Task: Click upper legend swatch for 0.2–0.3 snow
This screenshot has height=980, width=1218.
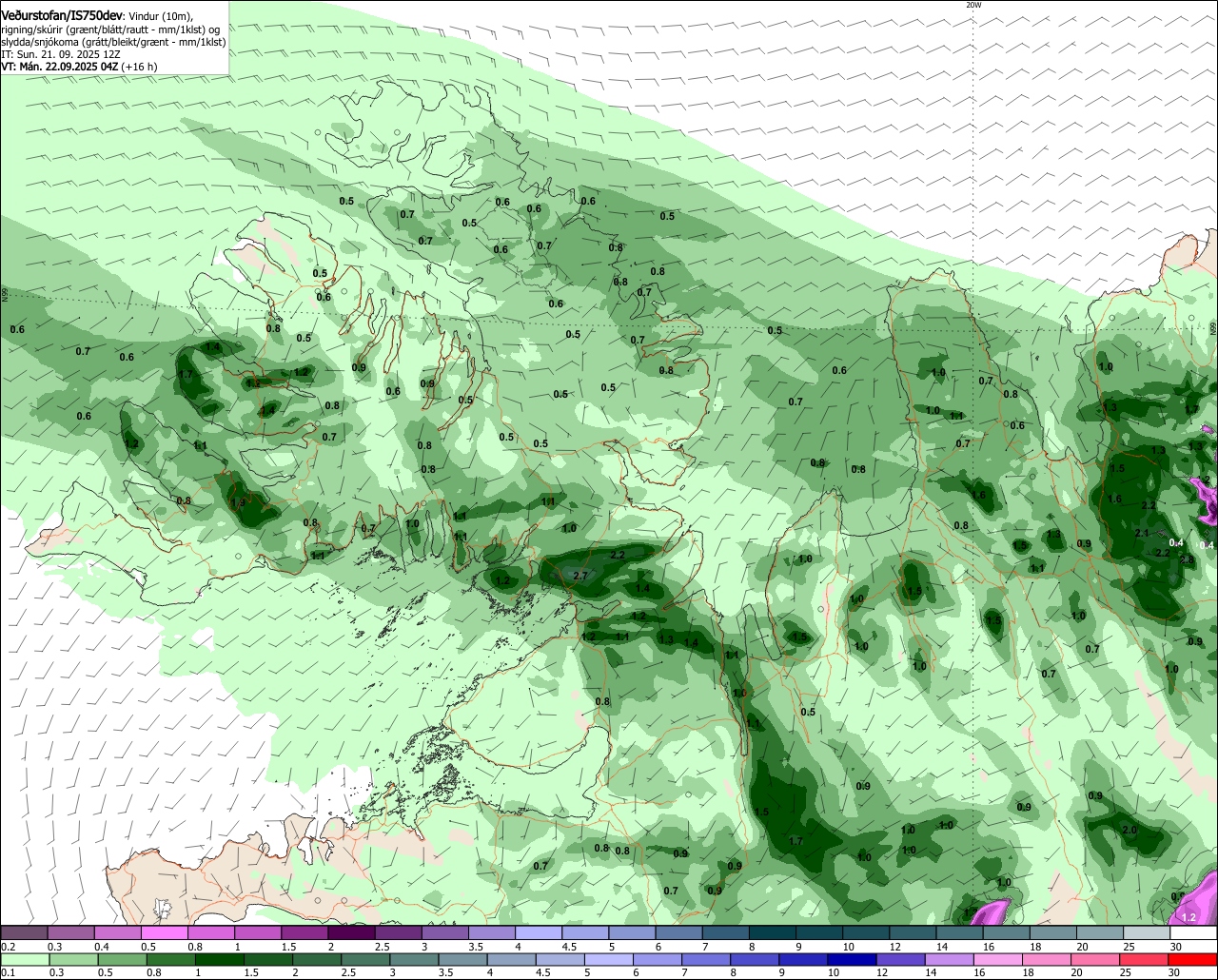Action: click(24, 932)
